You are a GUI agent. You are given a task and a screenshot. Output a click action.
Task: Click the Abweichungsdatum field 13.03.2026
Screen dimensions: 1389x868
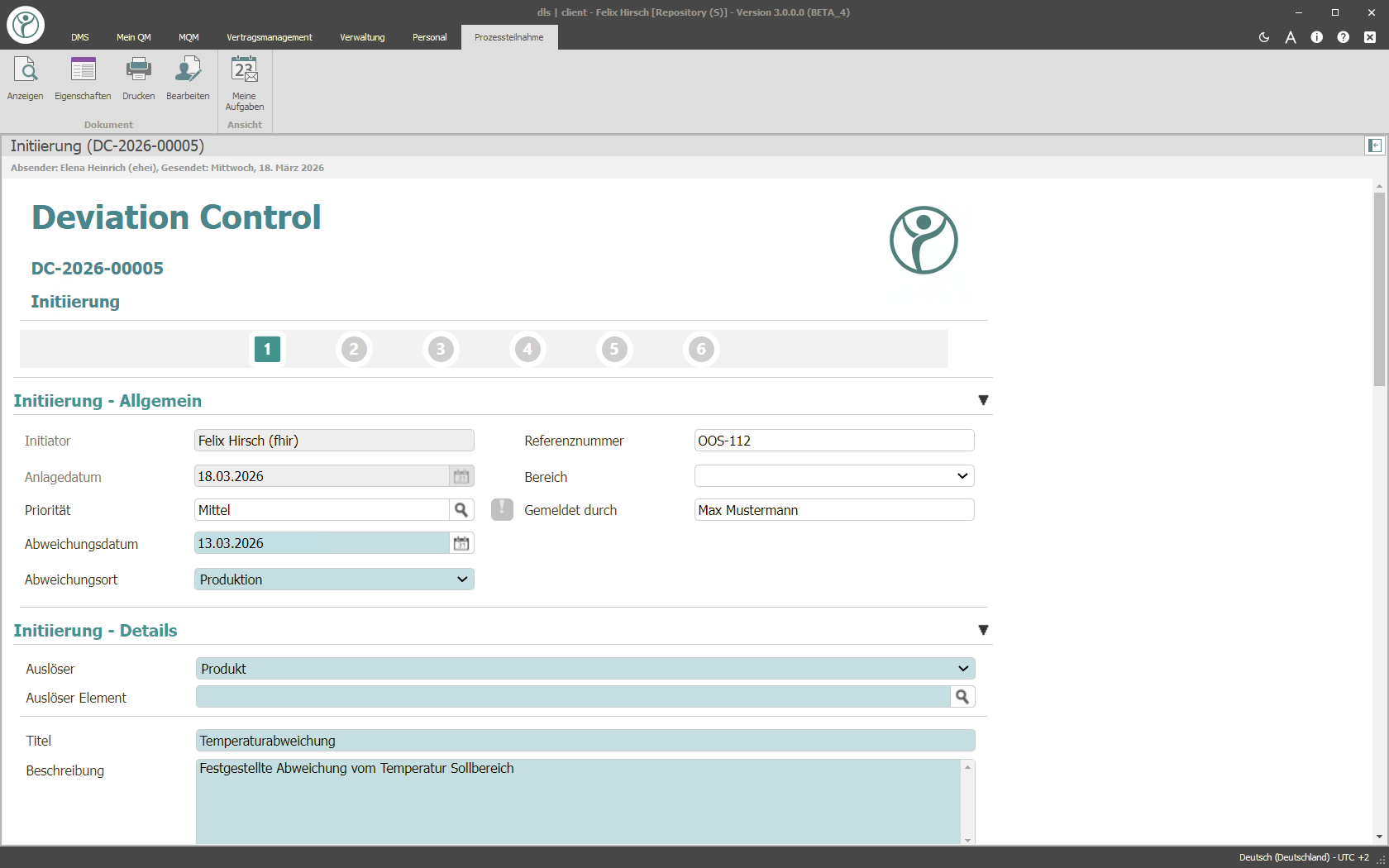point(322,543)
